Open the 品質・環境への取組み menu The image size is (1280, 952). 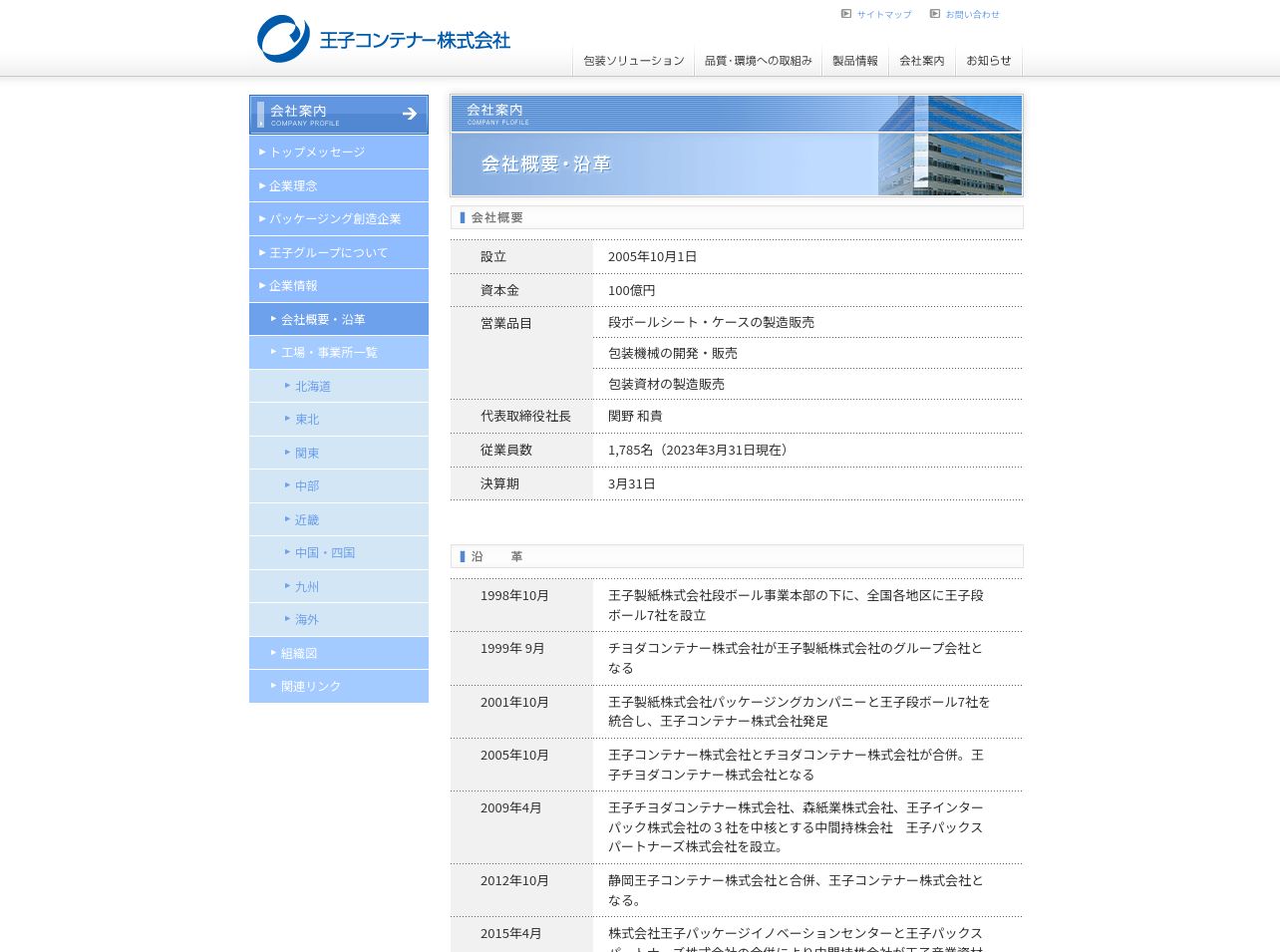click(759, 61)
